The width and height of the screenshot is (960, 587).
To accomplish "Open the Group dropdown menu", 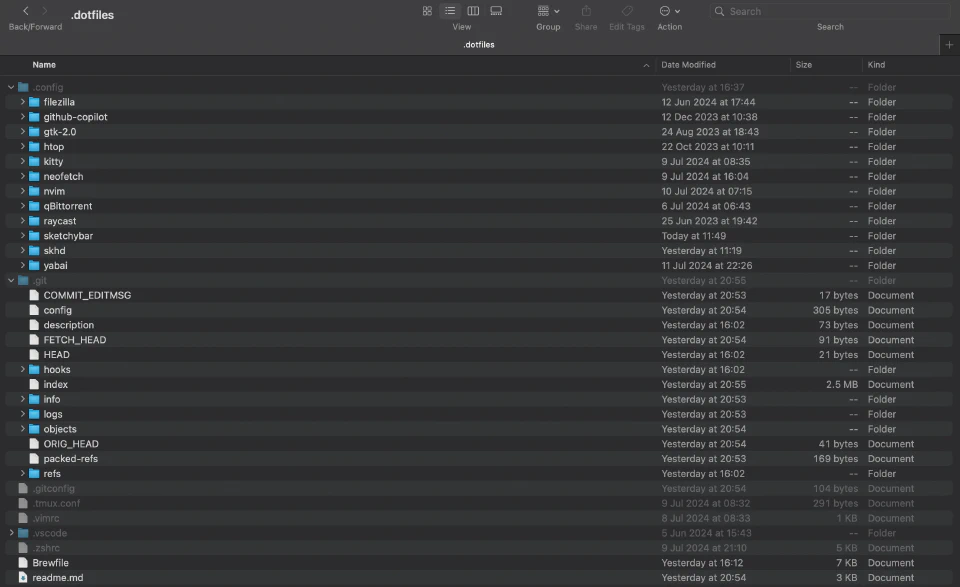I will 548,11.
